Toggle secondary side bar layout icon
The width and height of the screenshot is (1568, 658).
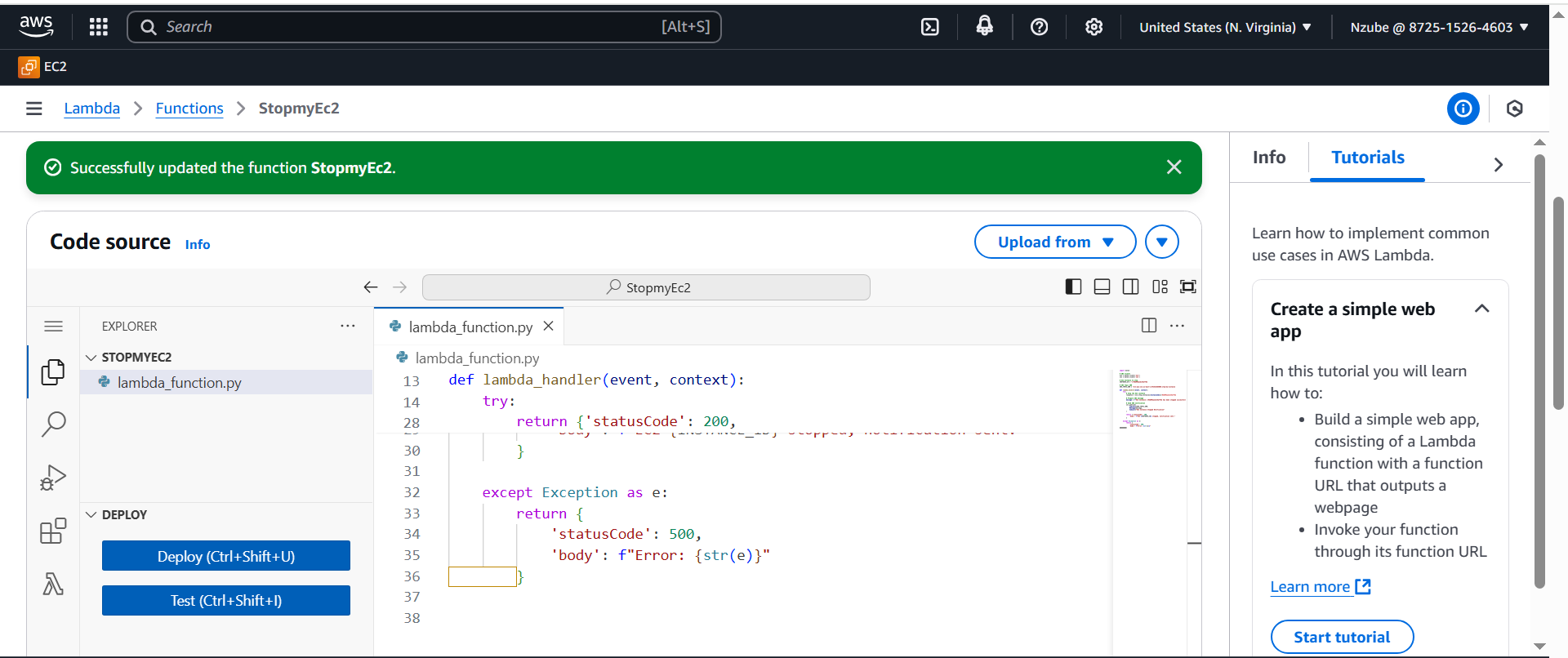click(x=1131, y=287)
